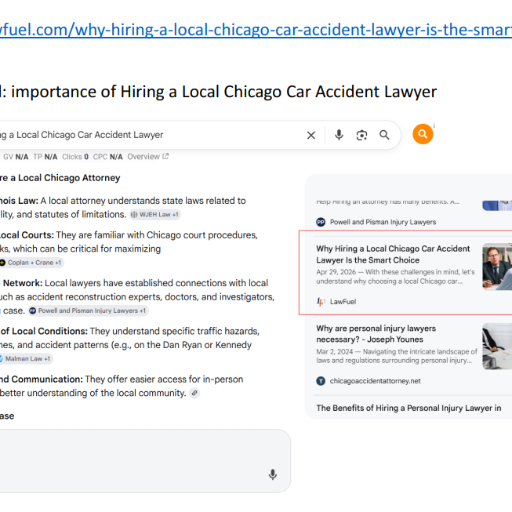The height and width of the screenshot is (512, 512).
Task: Click the chicagoaccidentattorney.net favicon
Action: point(321,381)
